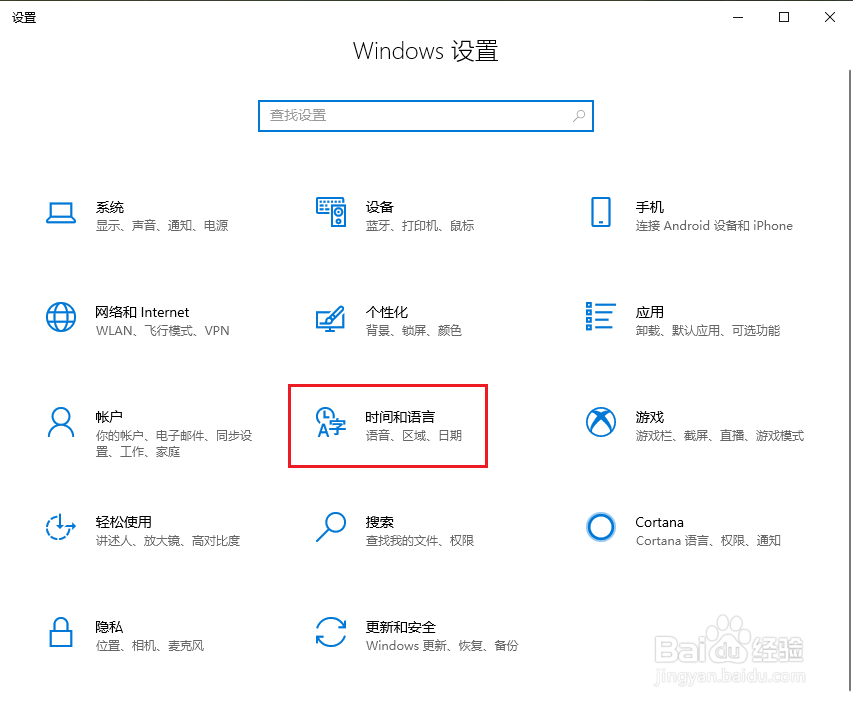
Task: Minimize the 设置 window
Action: 738,17
